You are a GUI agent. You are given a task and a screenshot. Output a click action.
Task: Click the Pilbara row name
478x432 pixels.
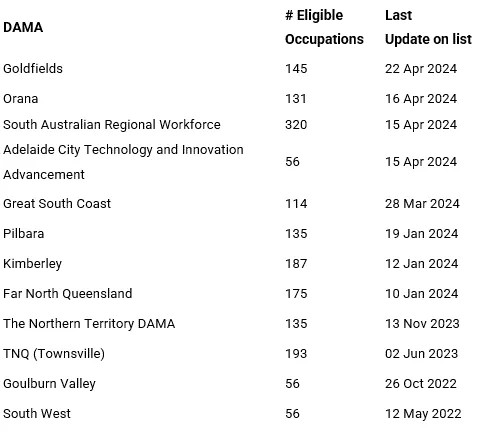pyautogui.click(x=24, y=234)
